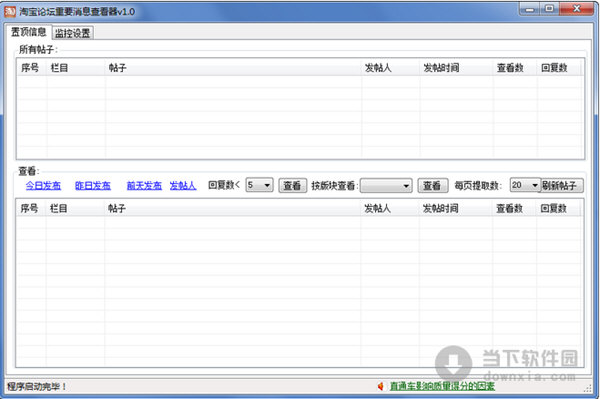
Task: Click the 回复数 header in the upper list
Action: point(559,68)
